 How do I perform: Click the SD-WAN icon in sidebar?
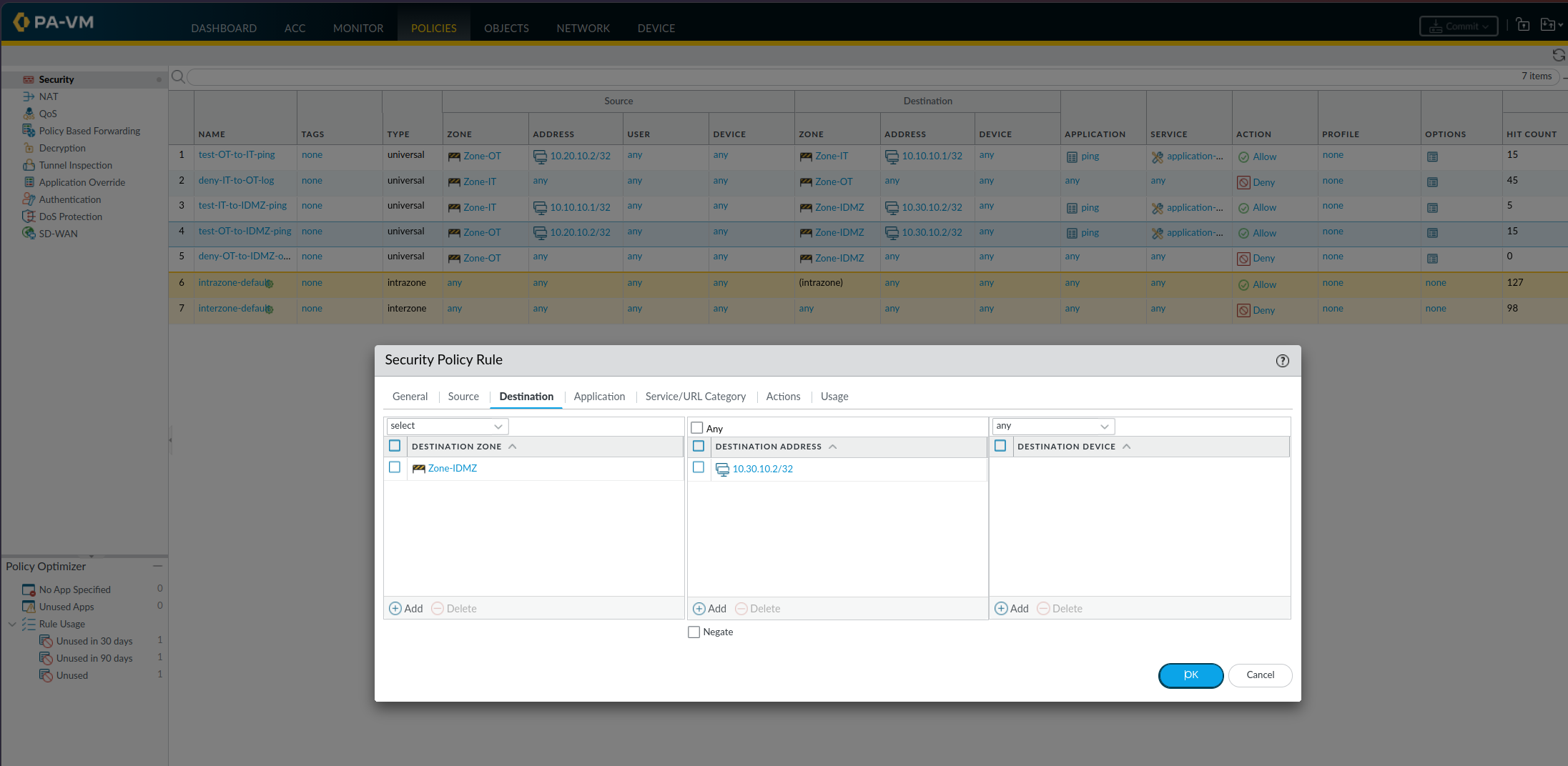click(29, 234)
